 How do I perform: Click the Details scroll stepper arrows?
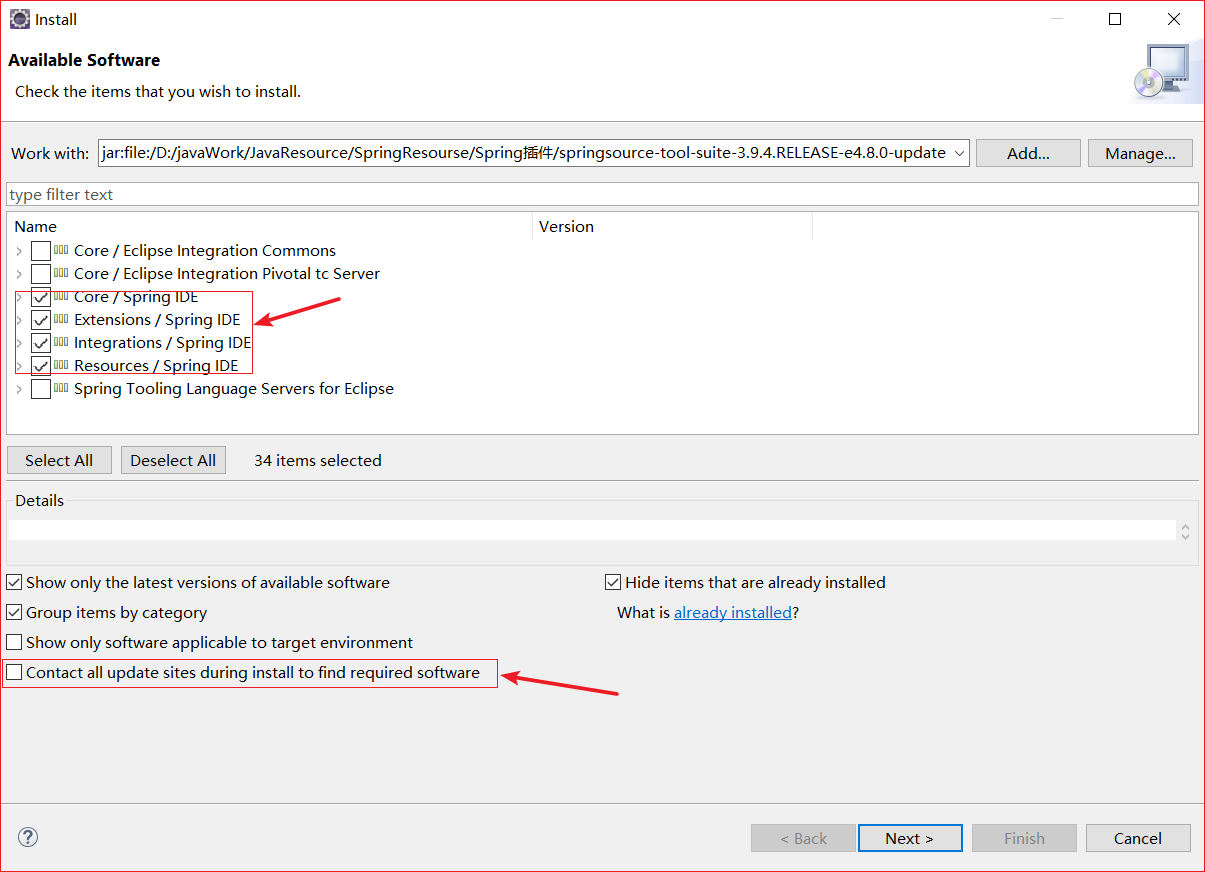[x=1185, y=531]
